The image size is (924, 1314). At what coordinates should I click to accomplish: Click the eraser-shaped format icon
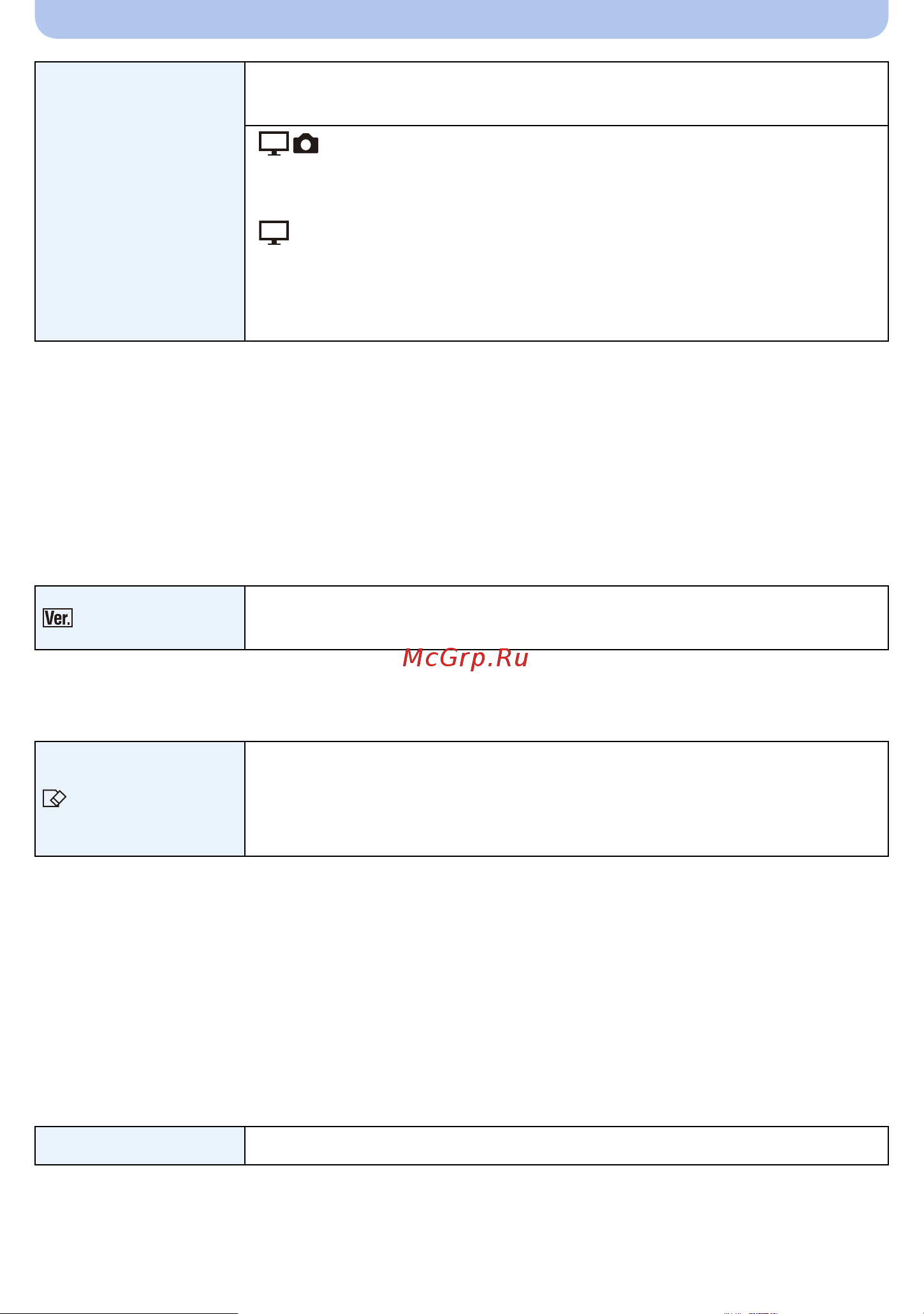(54, 798)
